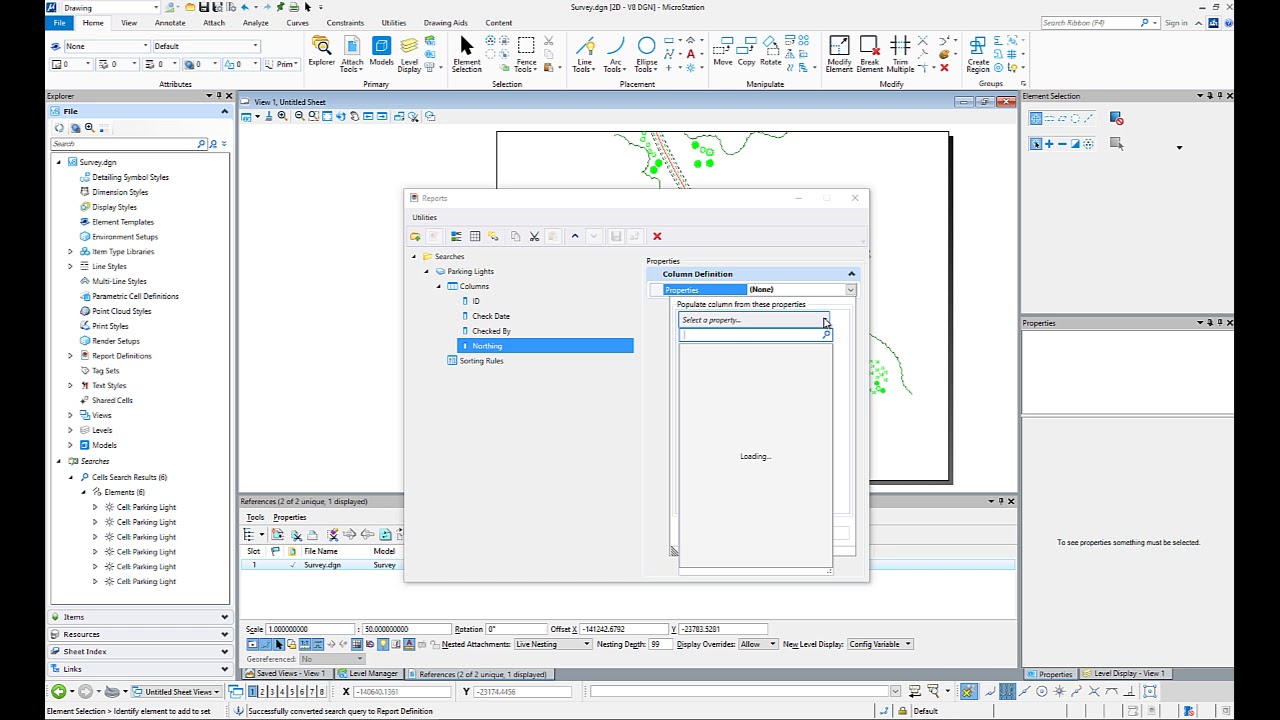
Task: Open the Properties (None) dropdown in Reports dialog
Action: [850, 290]
